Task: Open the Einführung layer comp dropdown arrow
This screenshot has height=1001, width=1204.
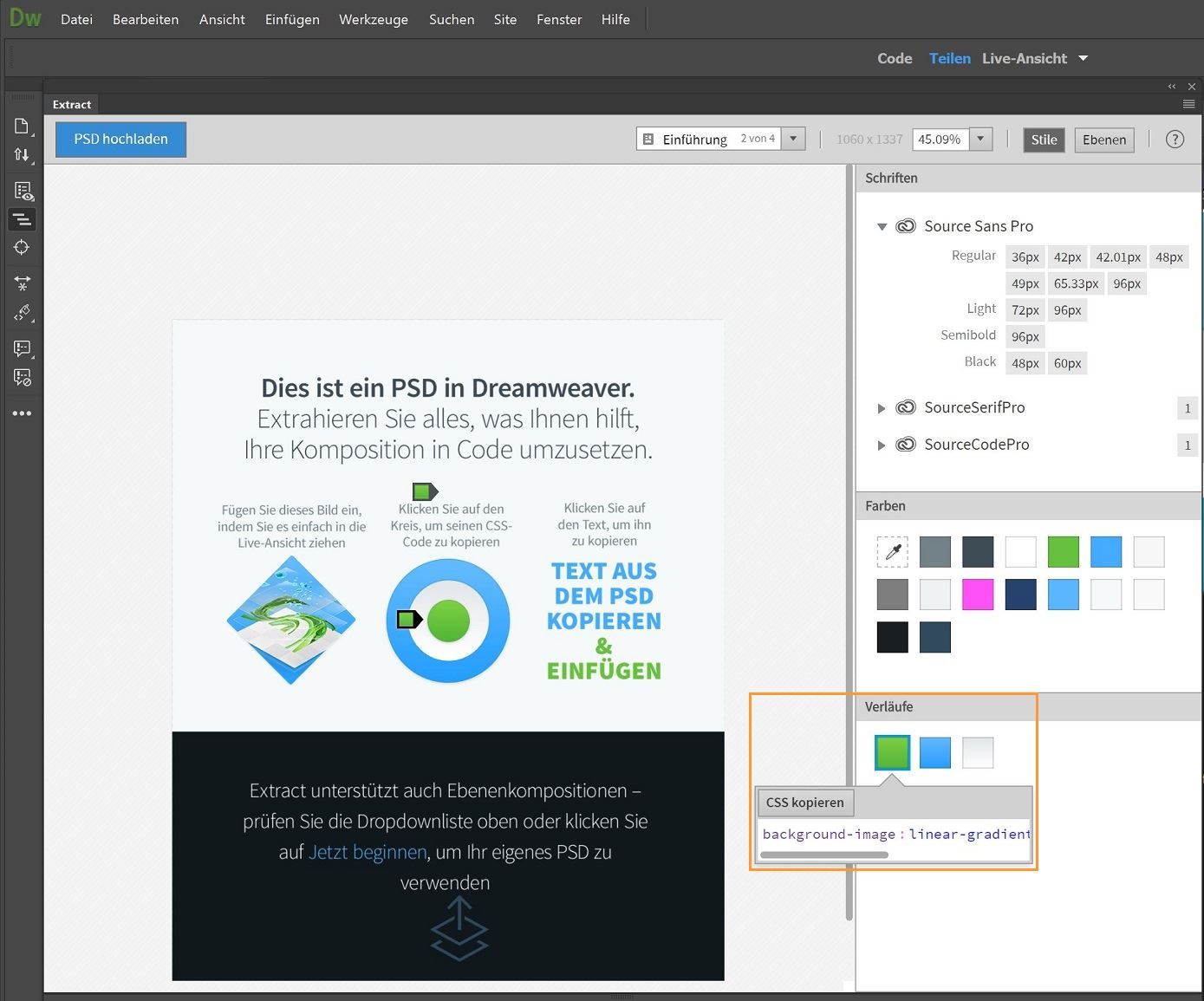Action: (793, 139)
